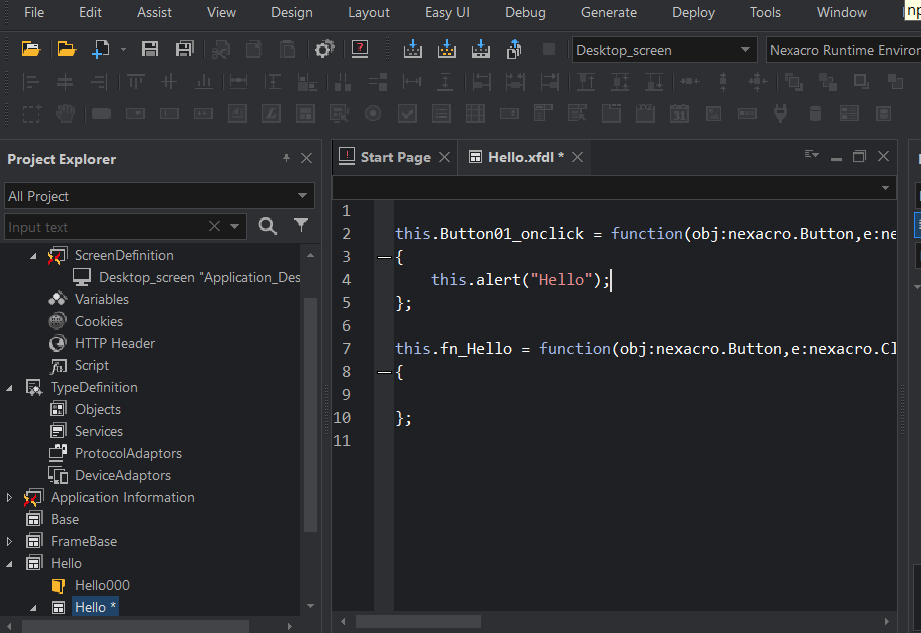Open the tab list dropdown in editor

tap(812, 154)
